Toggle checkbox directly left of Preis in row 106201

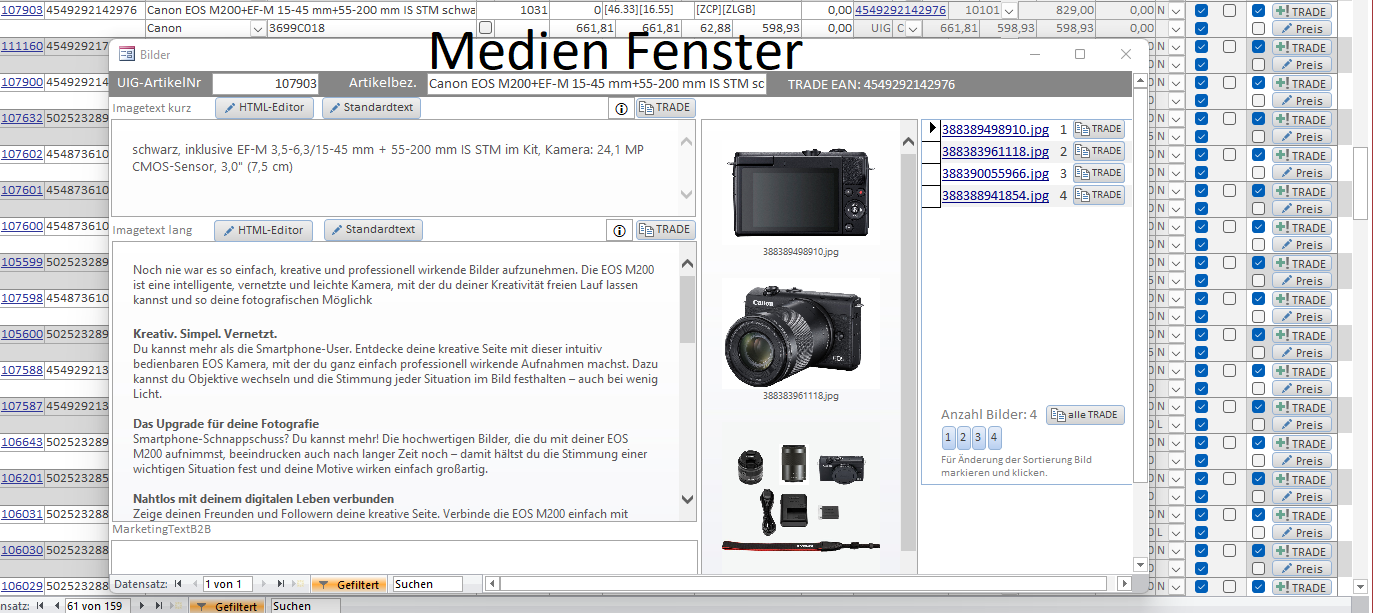point(1258,497)
